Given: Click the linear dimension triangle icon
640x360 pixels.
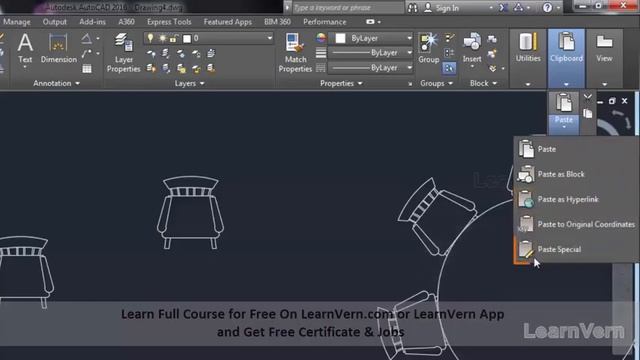Looking at the screenshot, I should pyautogui.click(x=87, y=39).
